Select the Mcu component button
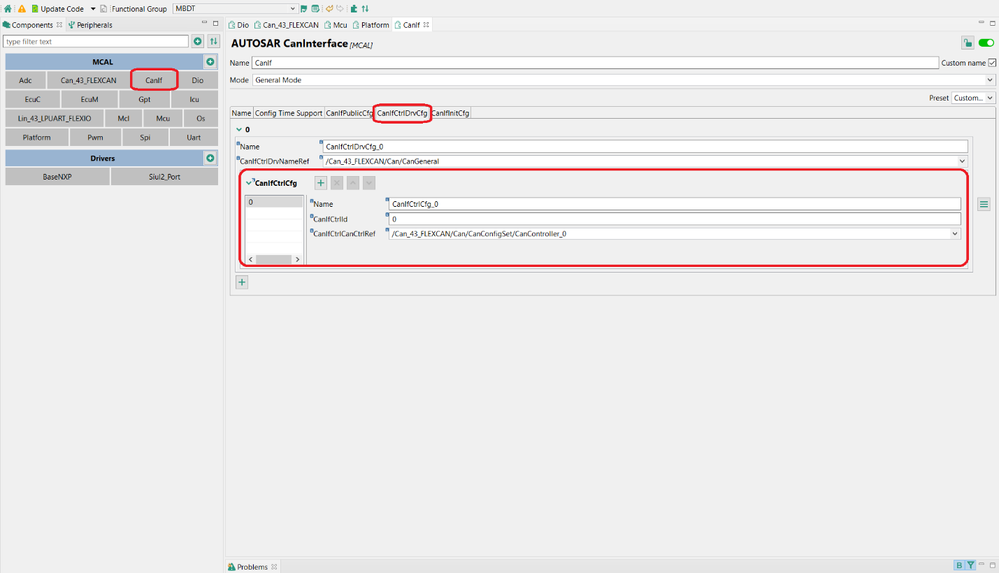The width and height of the screenshot is (999, 573). pos(163,119)
